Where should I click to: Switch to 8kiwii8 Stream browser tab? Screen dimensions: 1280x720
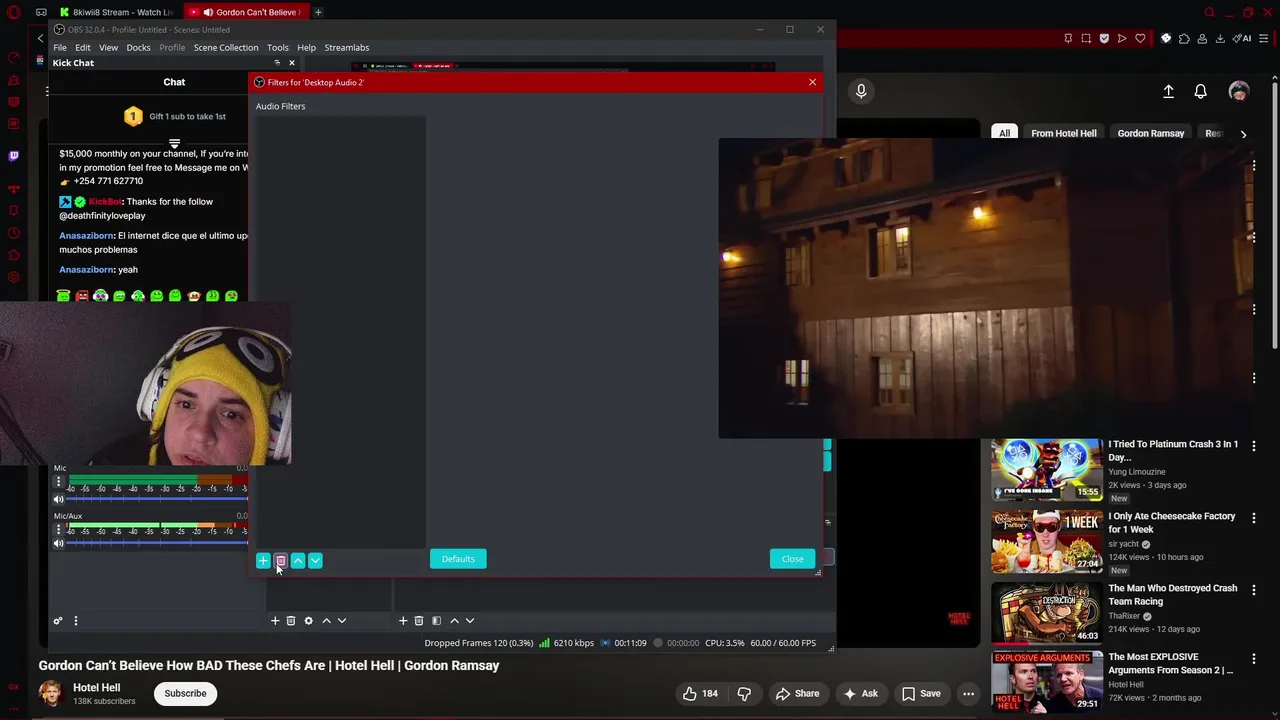pos(116,12)
